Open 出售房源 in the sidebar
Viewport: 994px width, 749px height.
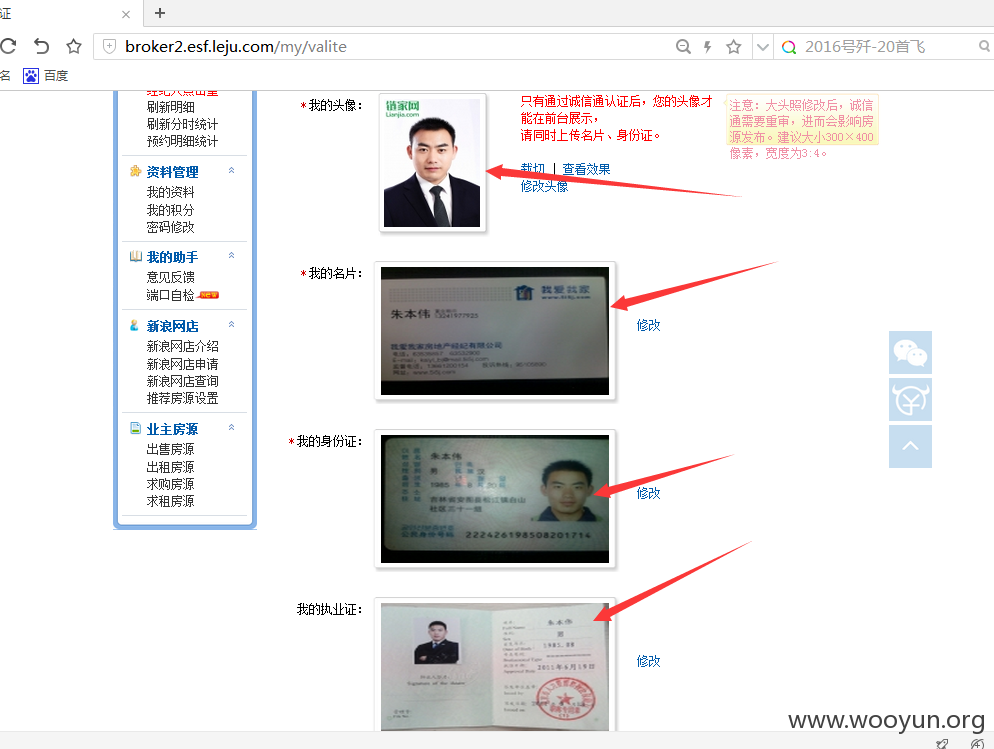171,449
